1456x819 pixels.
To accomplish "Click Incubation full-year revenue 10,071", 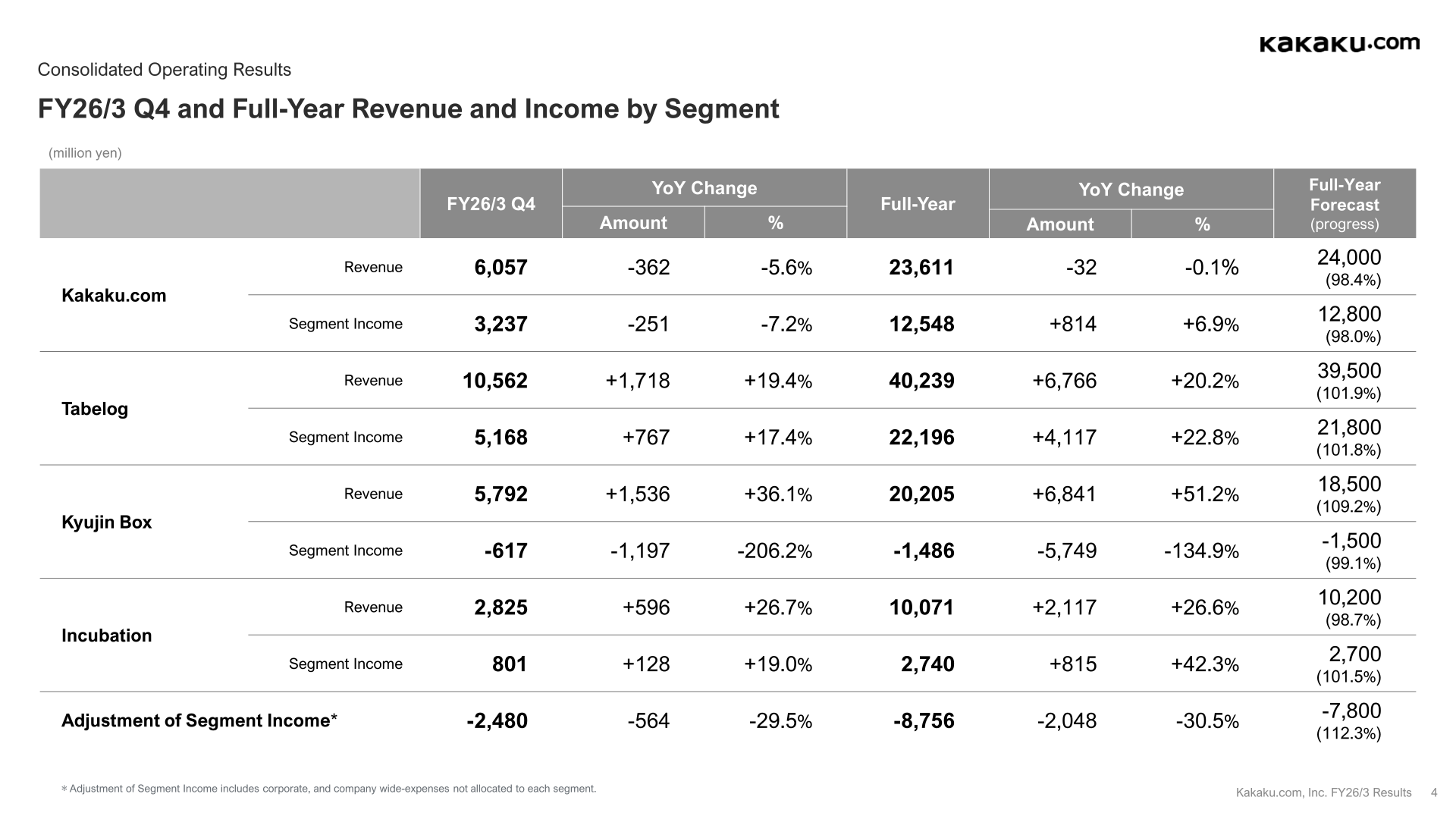I will (x=921, y=607).
